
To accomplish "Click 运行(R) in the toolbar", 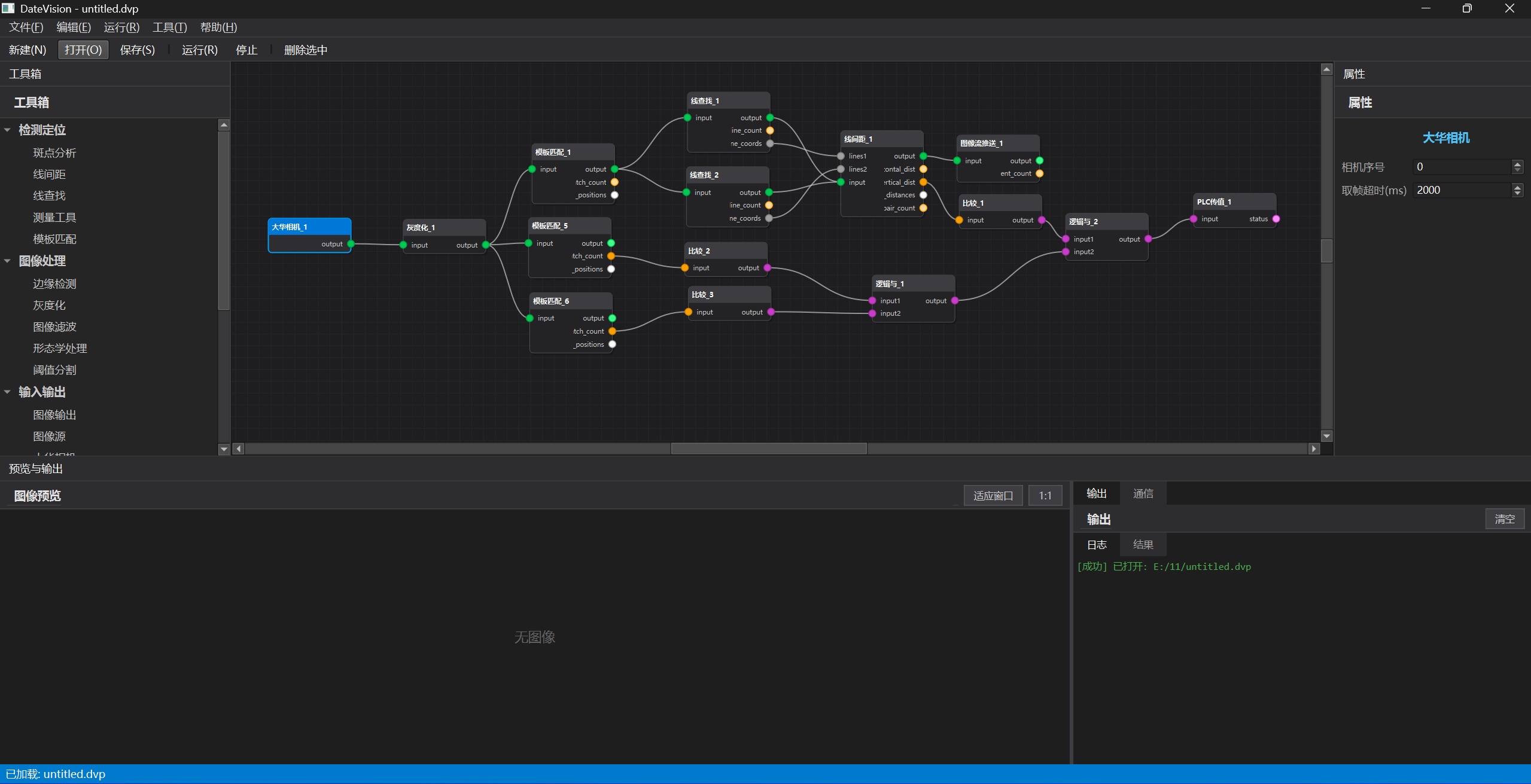I will [x=200, y=50].
